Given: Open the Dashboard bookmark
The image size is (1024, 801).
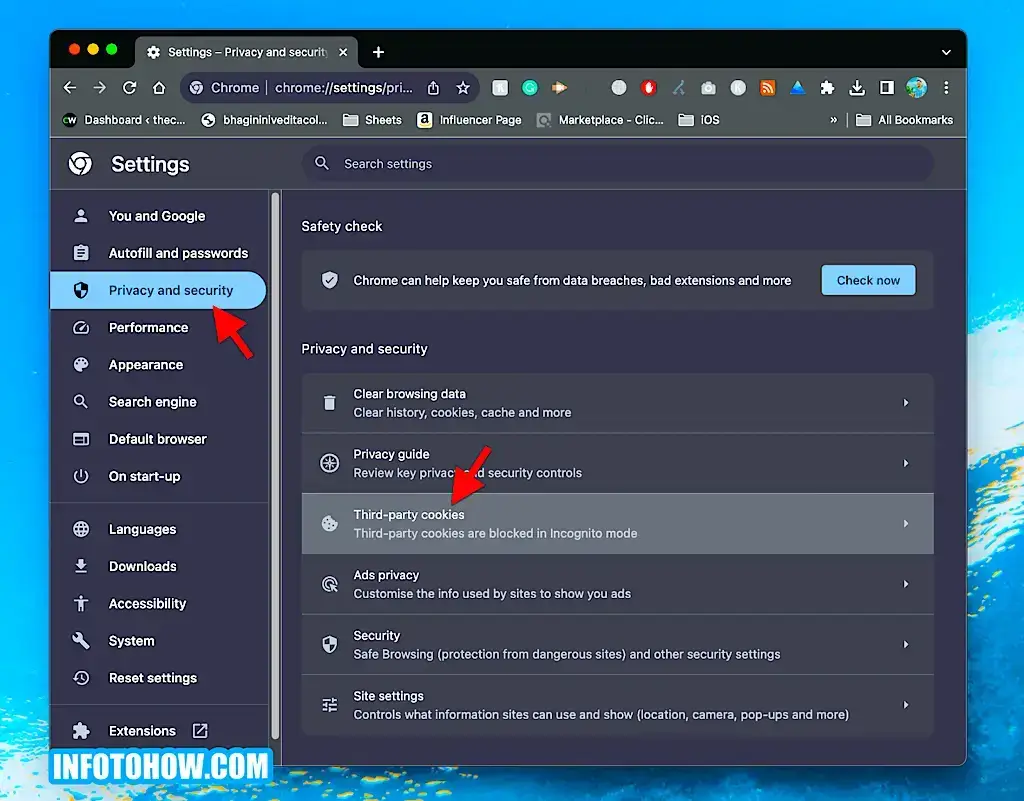Looking at the screenshot, I should tap(124, 120).
